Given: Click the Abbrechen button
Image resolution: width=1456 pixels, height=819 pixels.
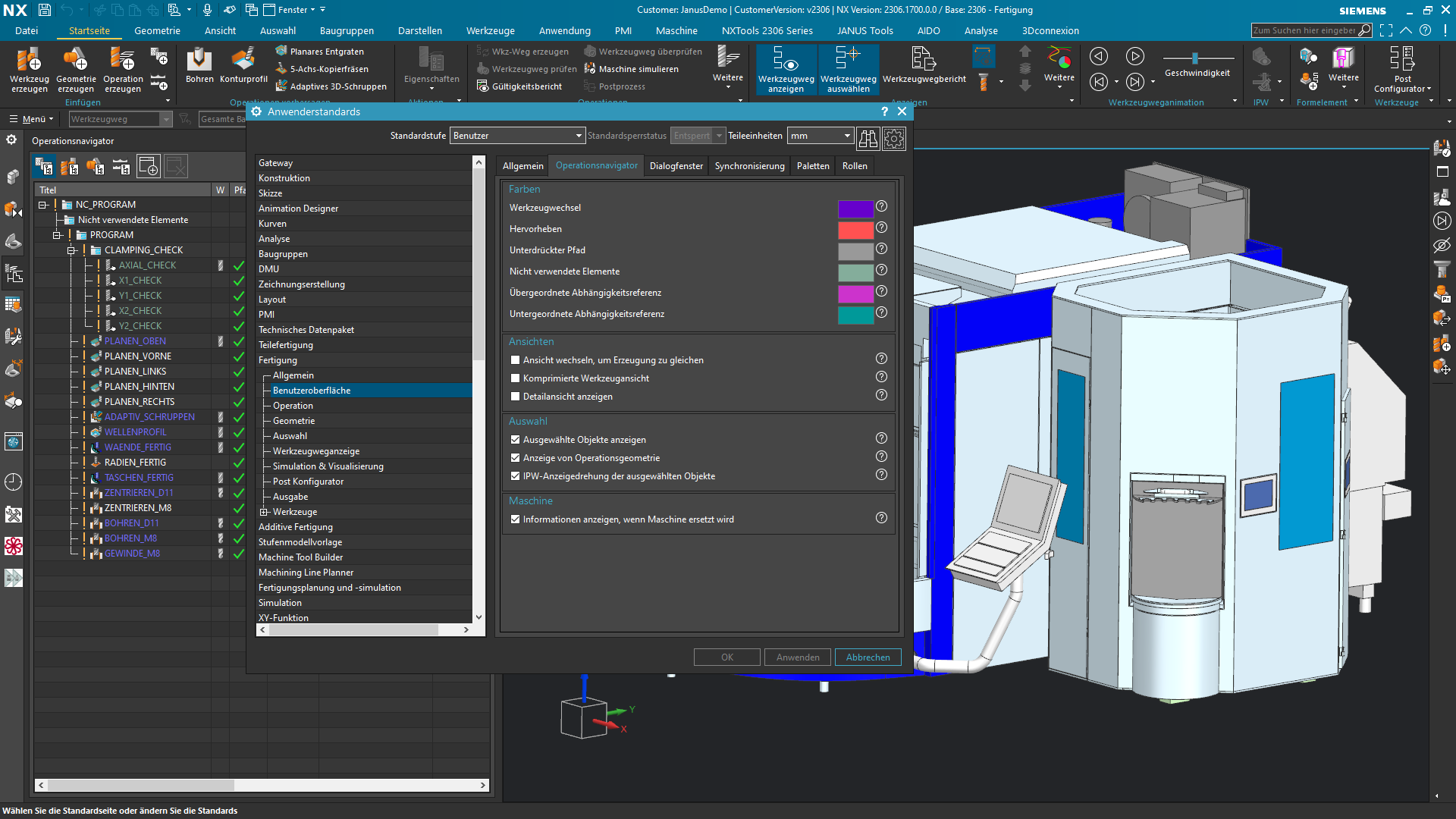Looking at the screenshot, I should [868, 657].
